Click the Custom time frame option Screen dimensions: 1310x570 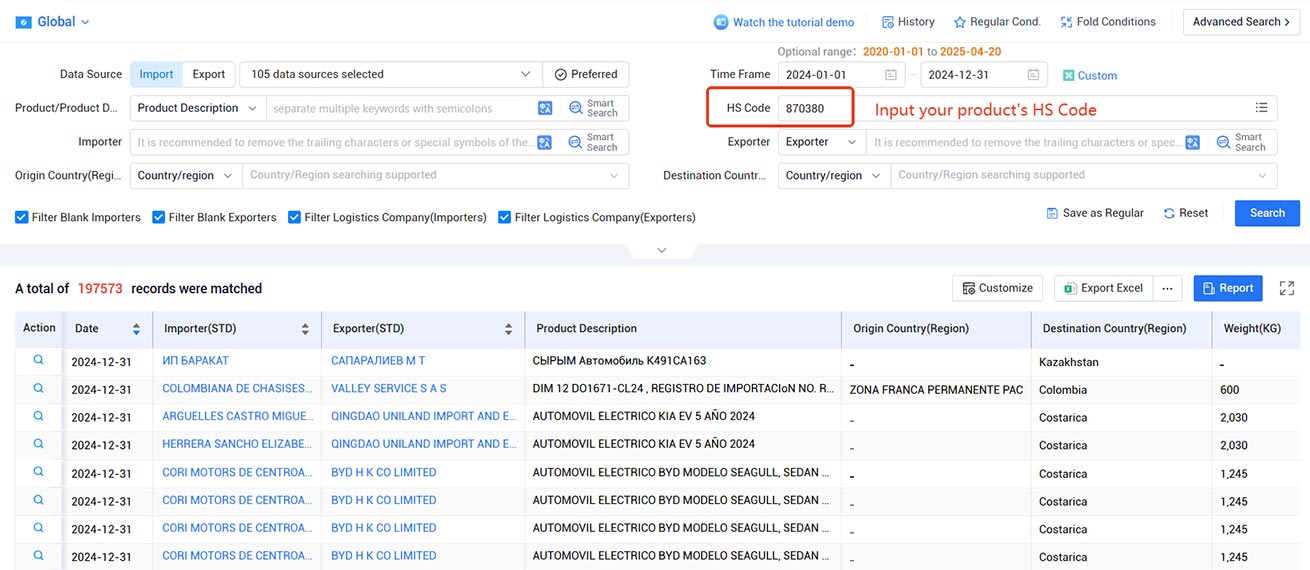[1090, 75]
